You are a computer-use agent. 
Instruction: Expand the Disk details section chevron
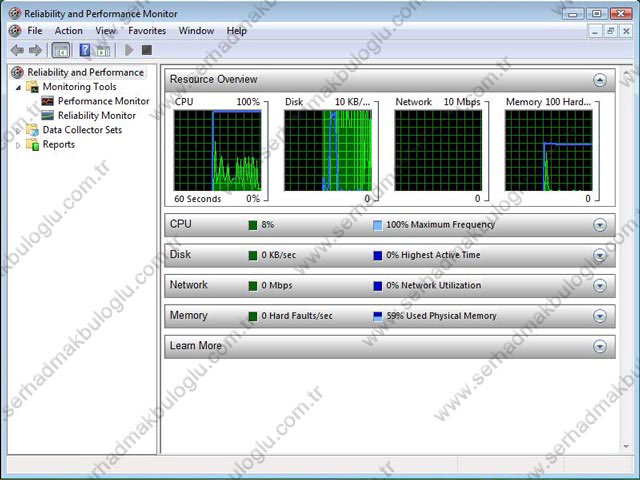click(x=600, y=256)
